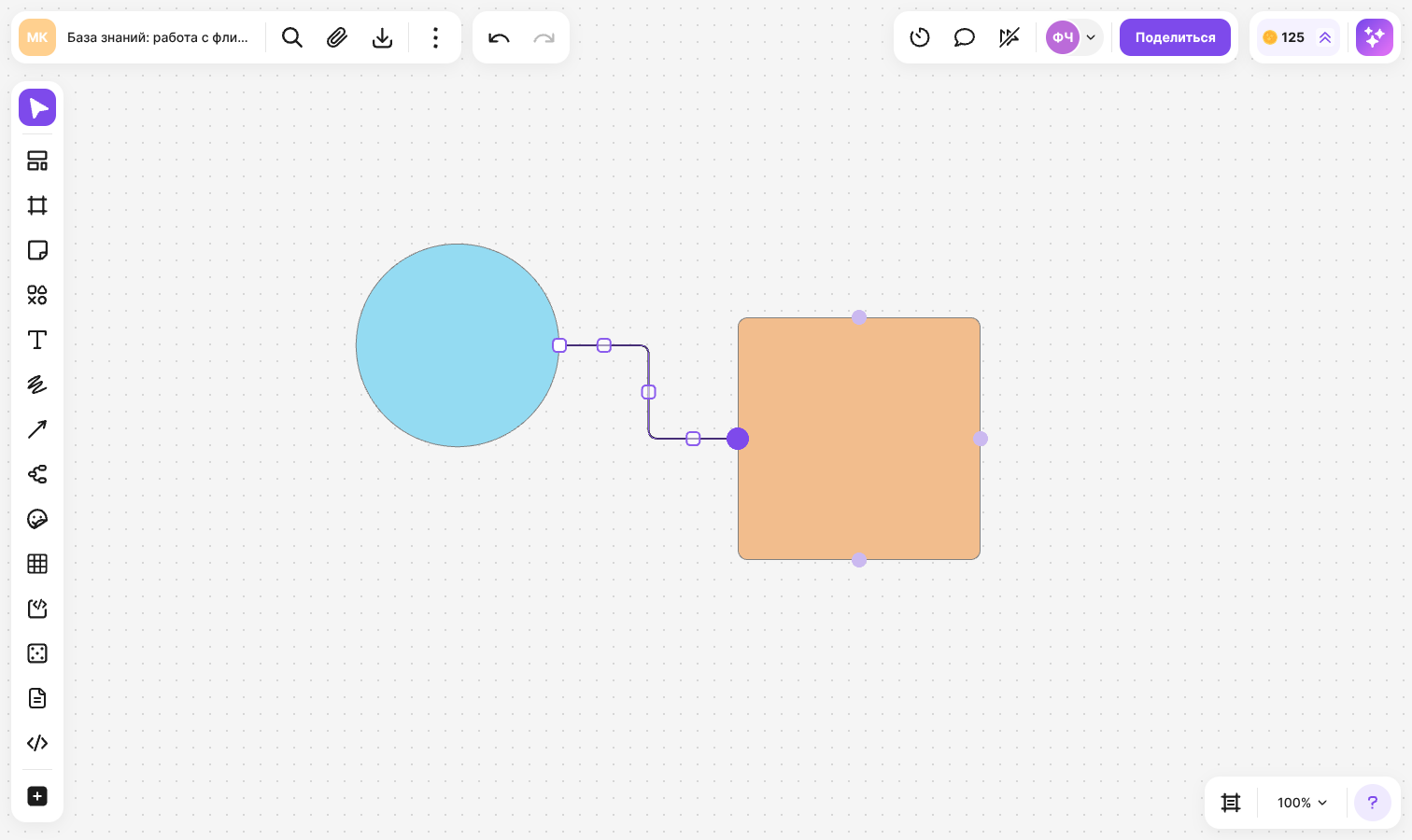
Task: Open the shapes tool
Action: [x=37, y=295]
